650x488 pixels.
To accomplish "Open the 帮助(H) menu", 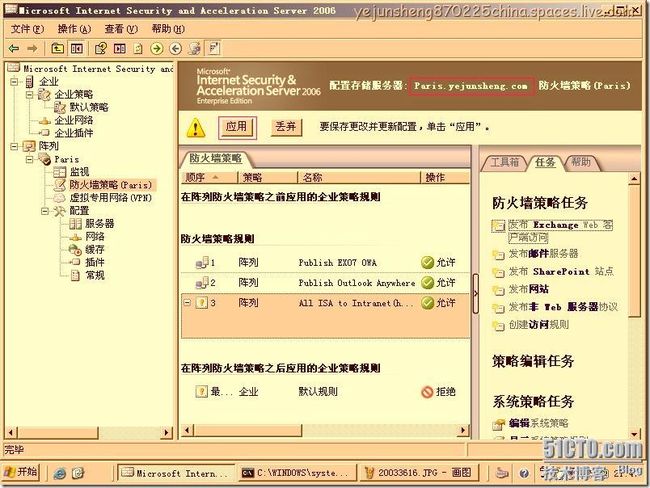I will click(x=168, y=29).
